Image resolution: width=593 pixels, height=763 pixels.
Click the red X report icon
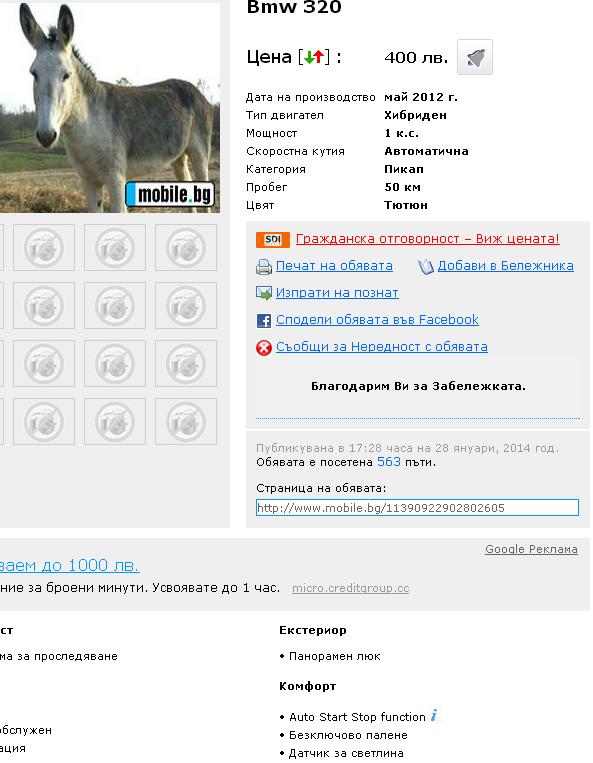click(x=264, y=347)
